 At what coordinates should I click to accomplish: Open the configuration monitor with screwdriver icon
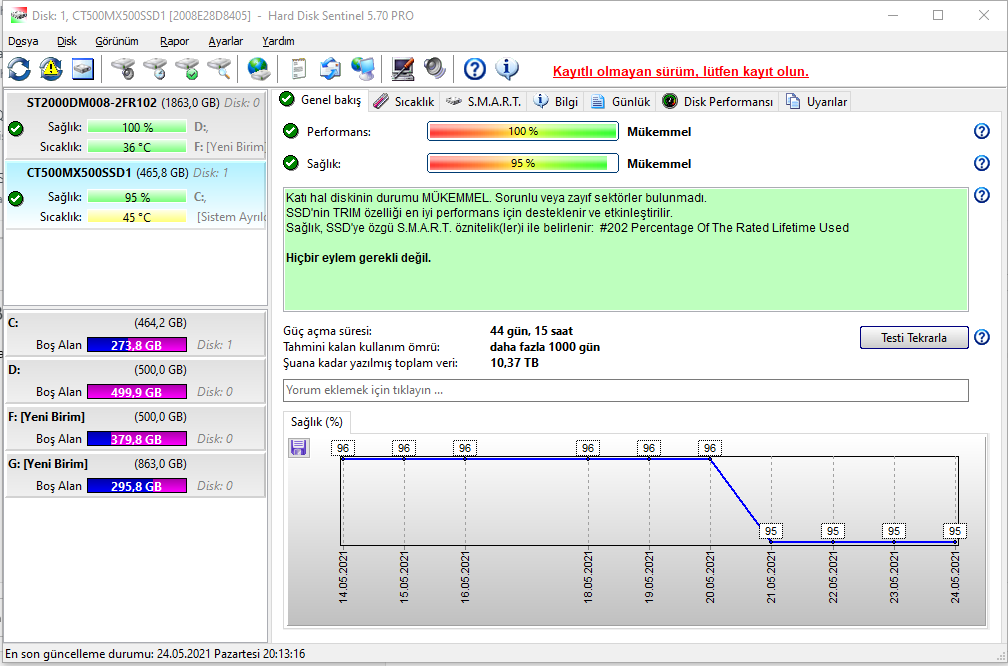coord(403,69)
